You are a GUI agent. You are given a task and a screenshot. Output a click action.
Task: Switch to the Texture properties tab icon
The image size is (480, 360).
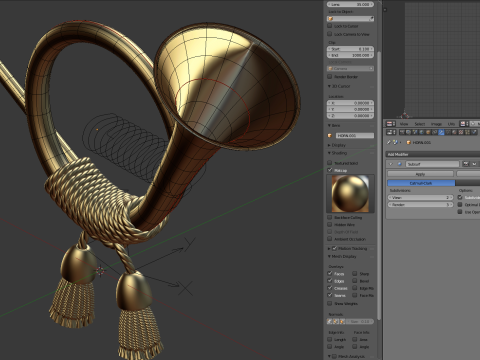[461, 132]
